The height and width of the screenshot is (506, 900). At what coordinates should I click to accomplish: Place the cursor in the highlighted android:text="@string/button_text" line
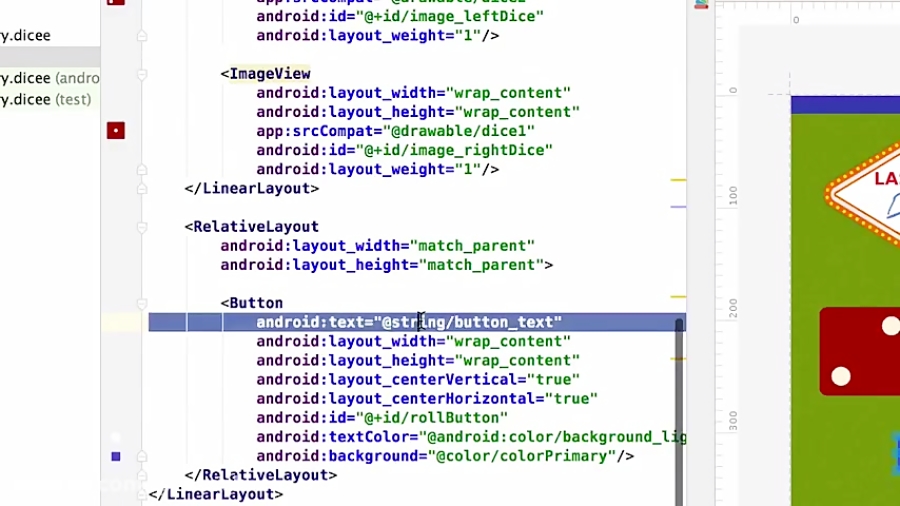[409, 322]
